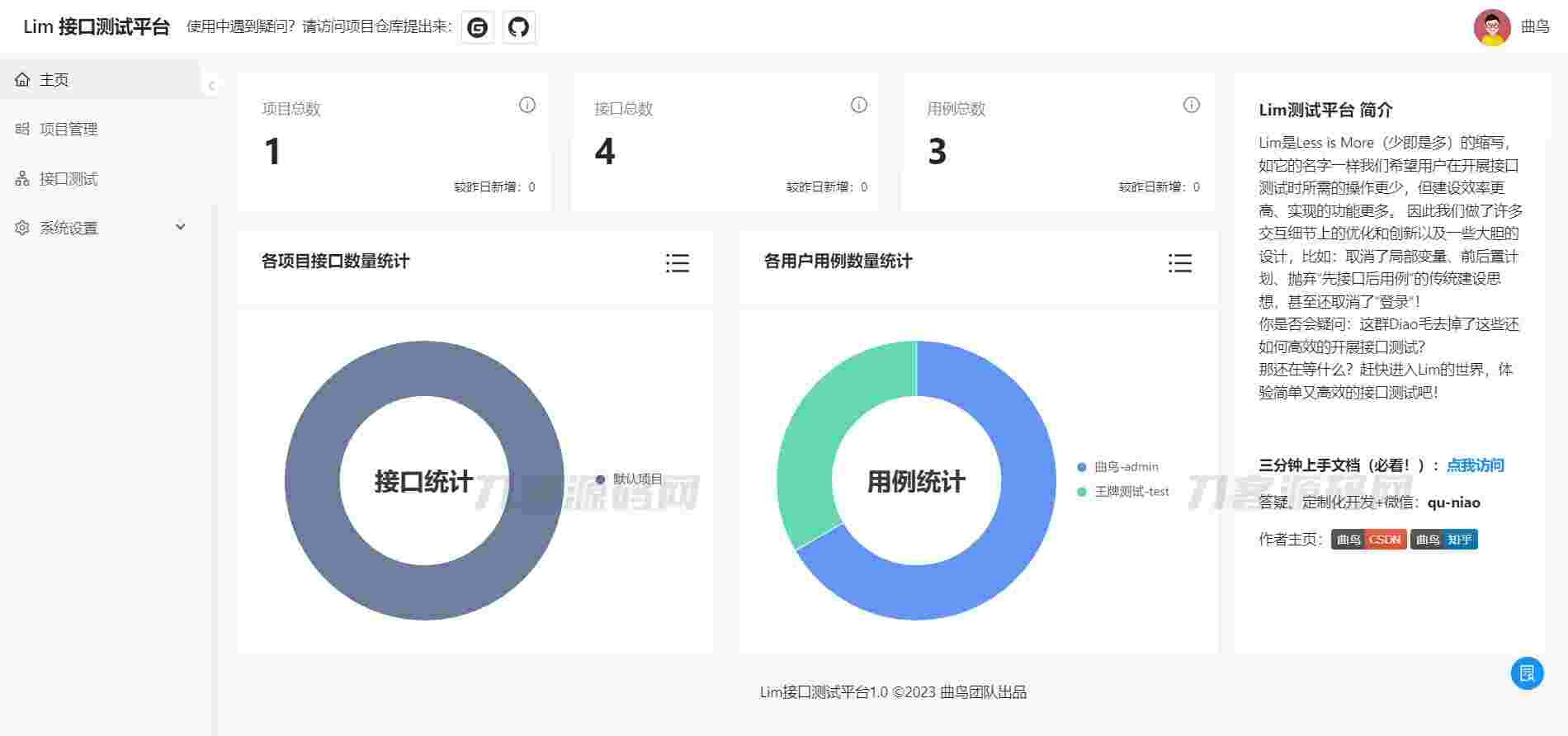Toggle 曲鸟-admin legend entry
This screenshot has height=736, width=1568.
click(x=1117, y=467)
